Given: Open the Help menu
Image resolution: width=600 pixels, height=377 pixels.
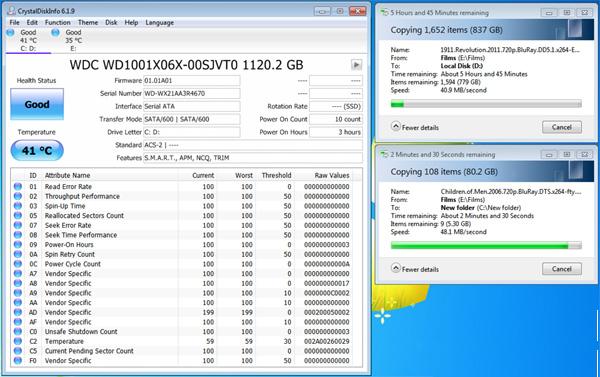Looking at the screenshot, I should 131,23.
